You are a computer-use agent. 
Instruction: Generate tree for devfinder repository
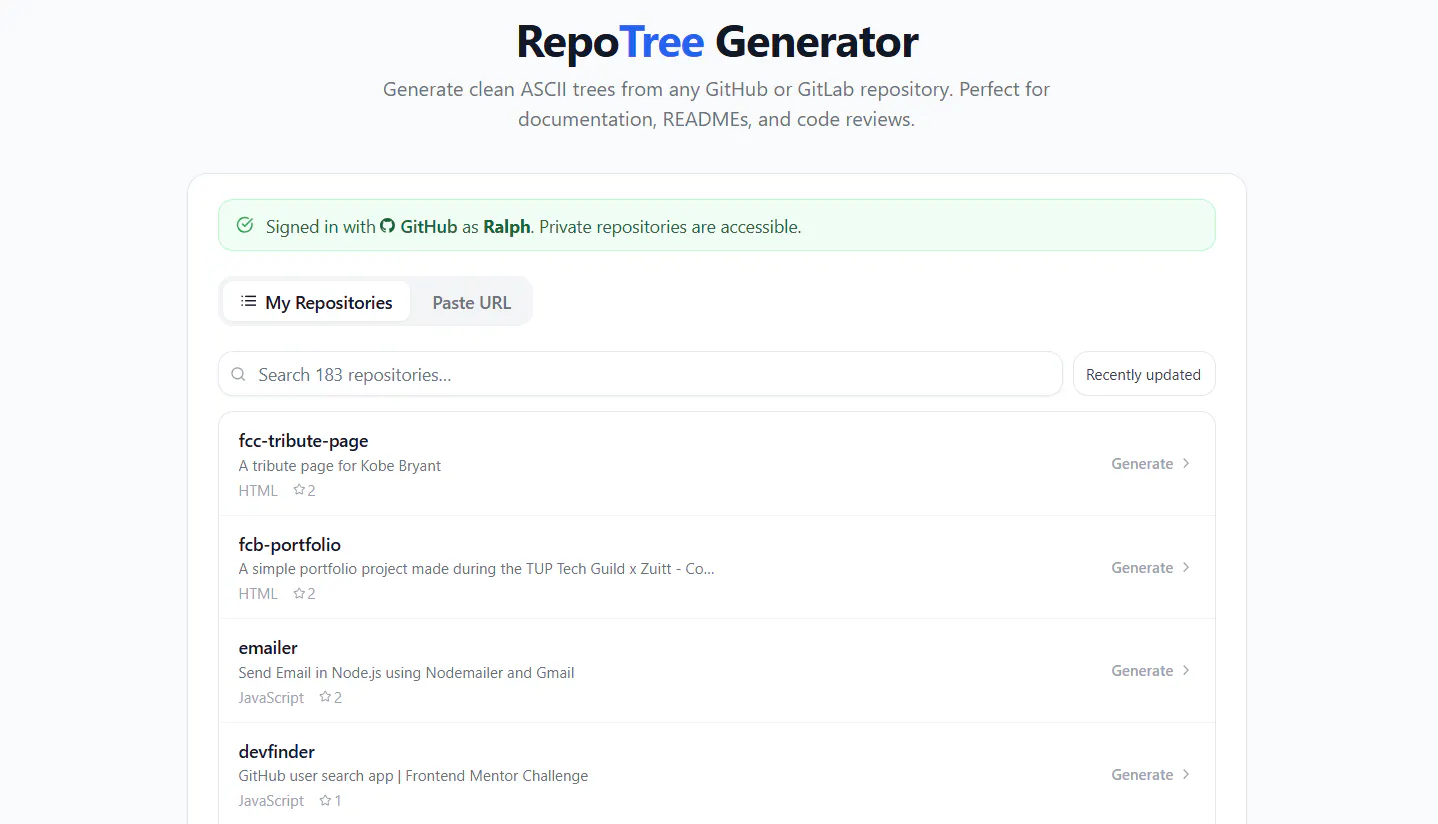coord(1151,774)
